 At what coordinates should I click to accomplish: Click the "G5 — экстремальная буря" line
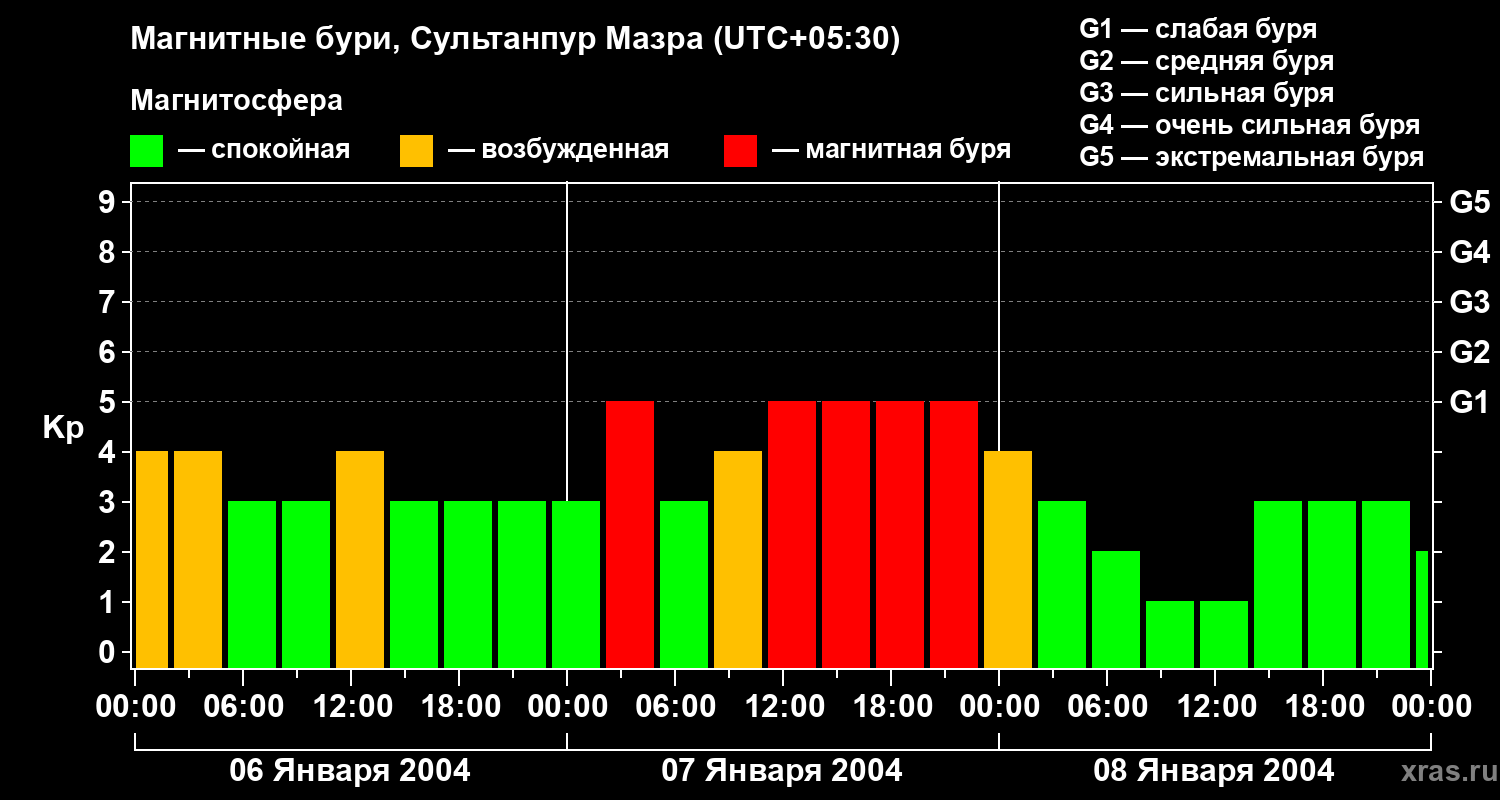(1252, 158)
